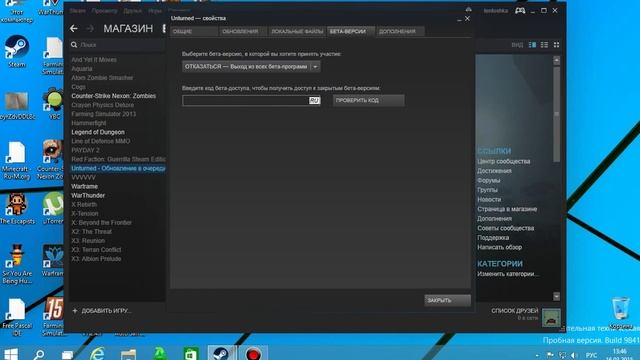
Task: Select WarThunder in the library list
Action: click(x=88, y=196)
